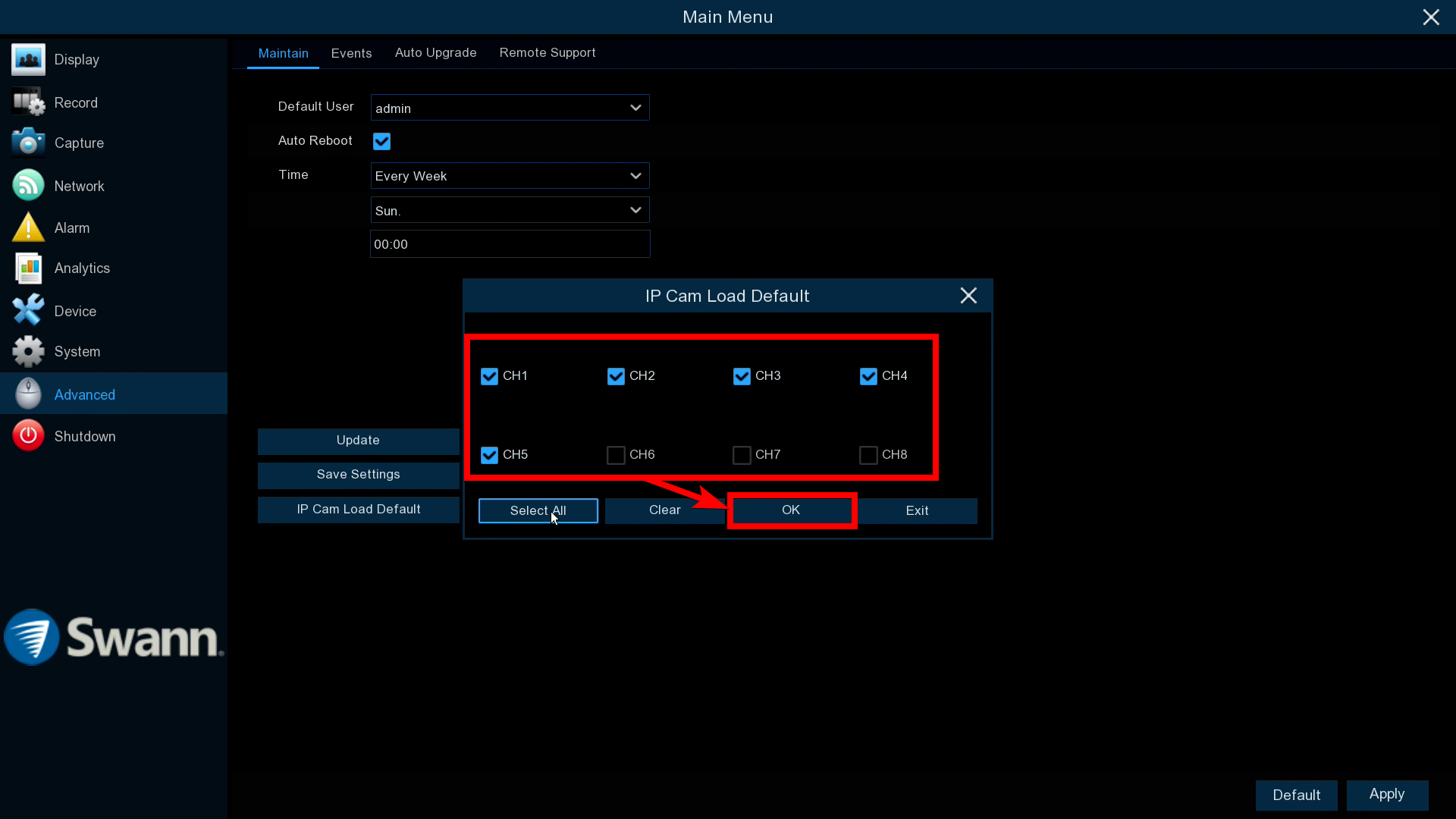The image size is (1456, 819).
Task: Click the 00:00 time input field
Action: [510, 244]
